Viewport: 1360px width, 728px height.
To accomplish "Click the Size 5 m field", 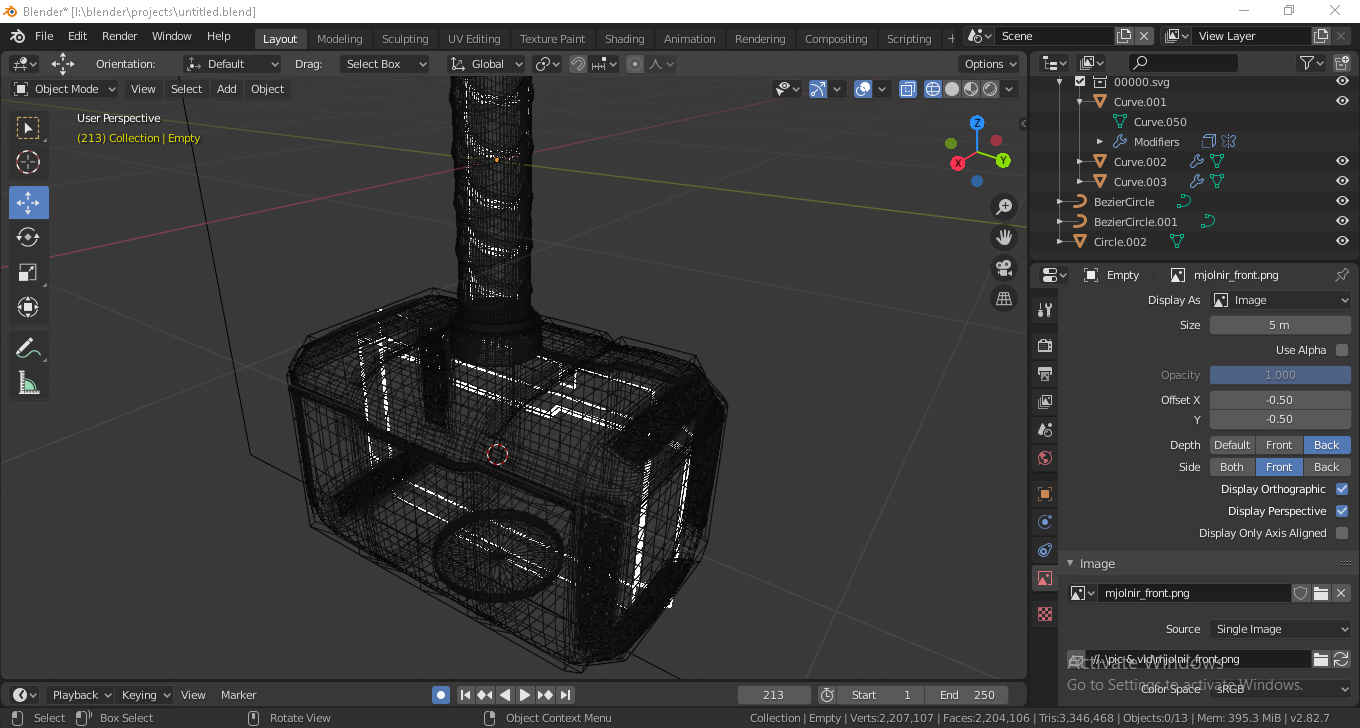I will [1280, 325].
